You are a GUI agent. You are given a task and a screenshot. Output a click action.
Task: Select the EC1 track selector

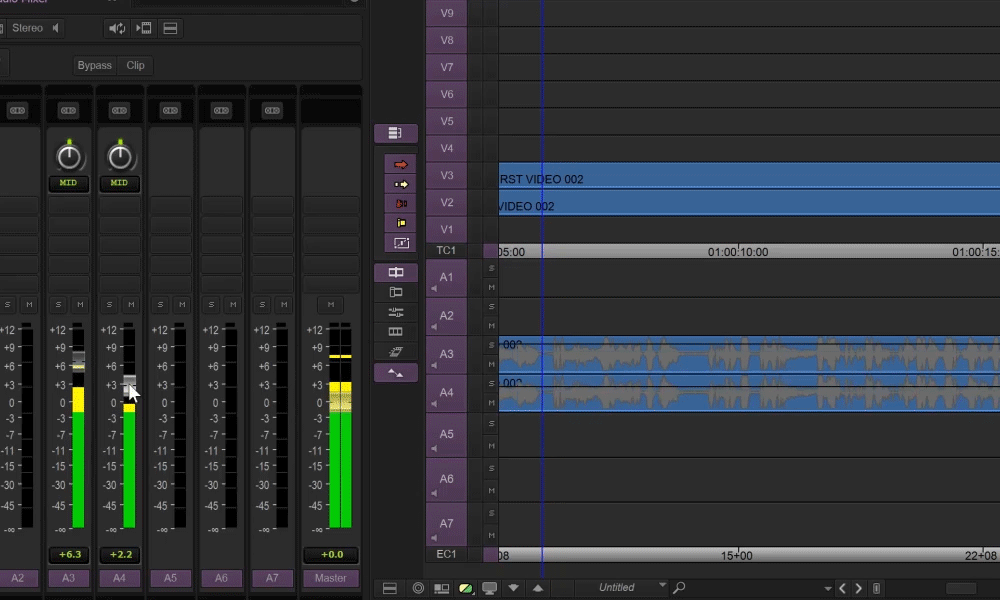pyautogui.click(x=446, y=554)
